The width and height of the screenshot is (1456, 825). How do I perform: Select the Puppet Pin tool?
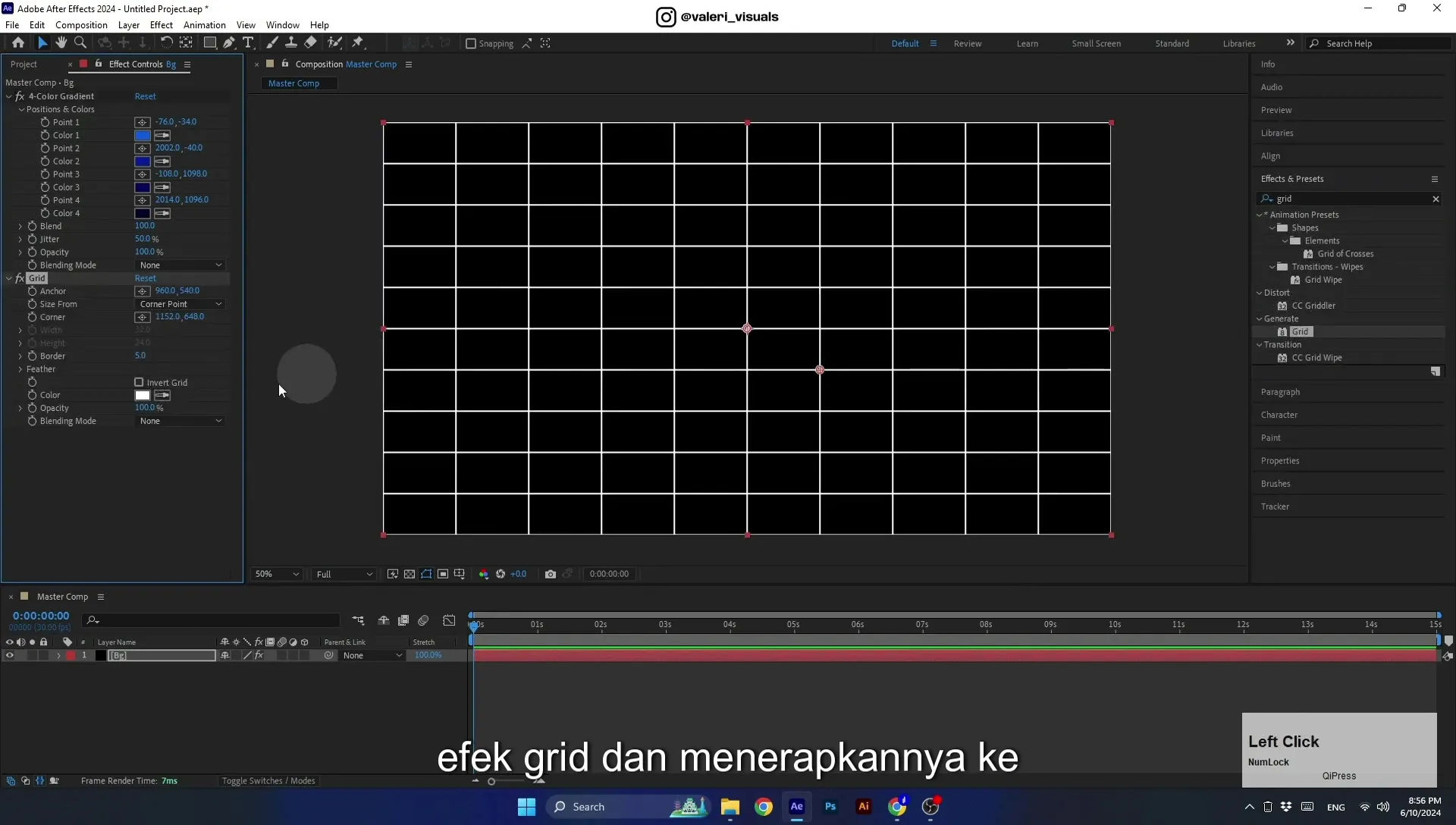358,43
